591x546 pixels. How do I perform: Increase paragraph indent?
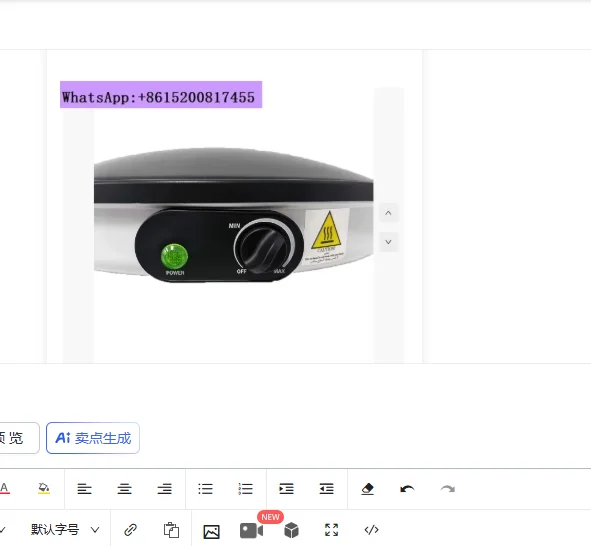(286, 489)
